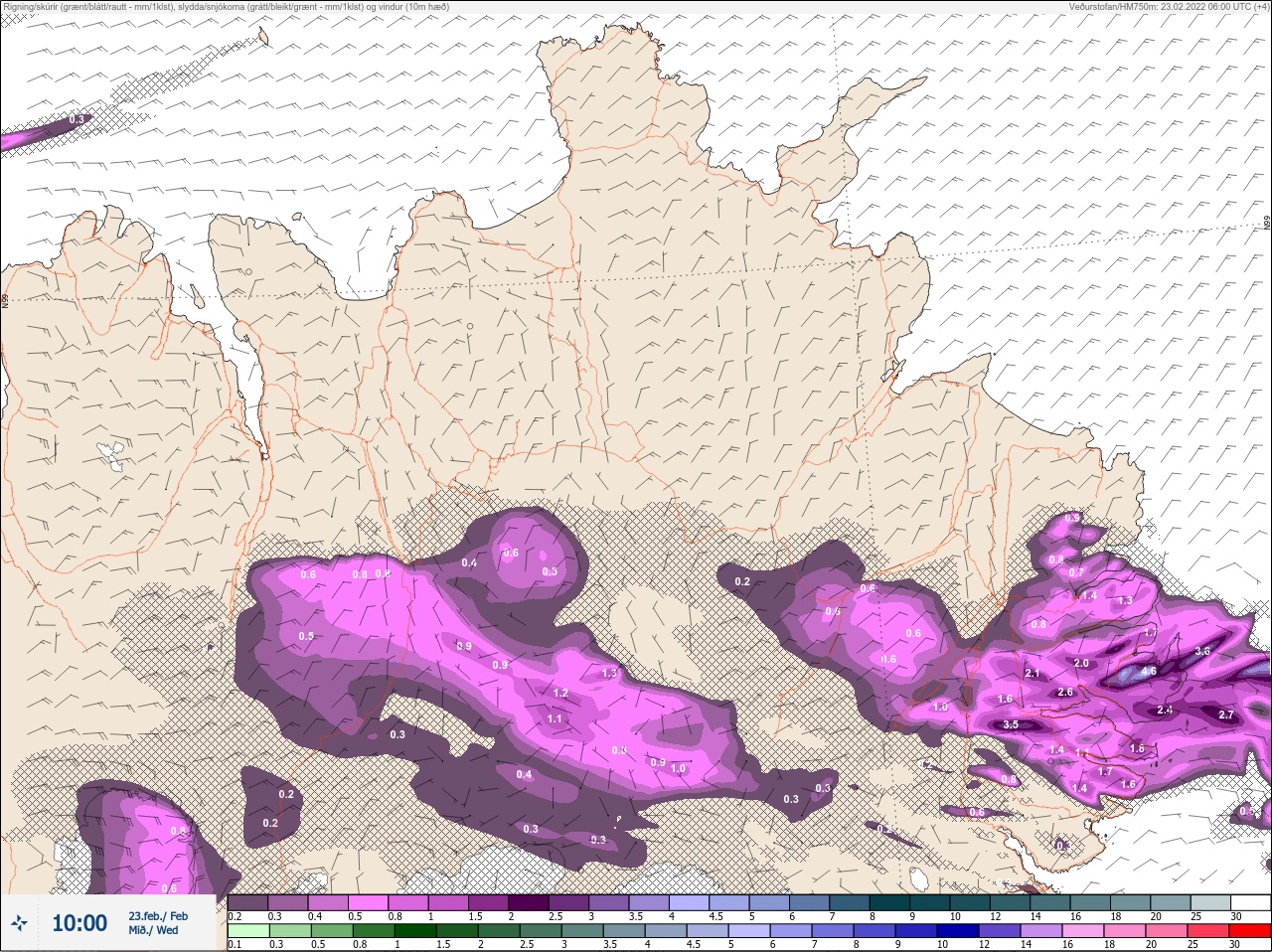
Task: Click the date text 23.feb./ Feb
Action: click(157, 915)
